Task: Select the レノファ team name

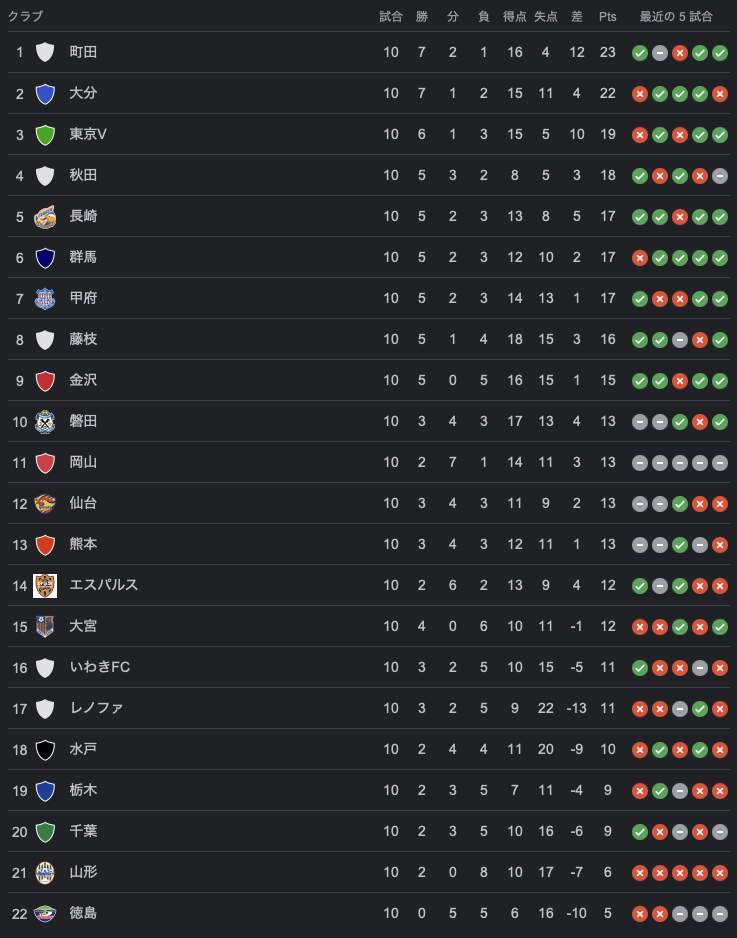Action: (x=96, y=708)
